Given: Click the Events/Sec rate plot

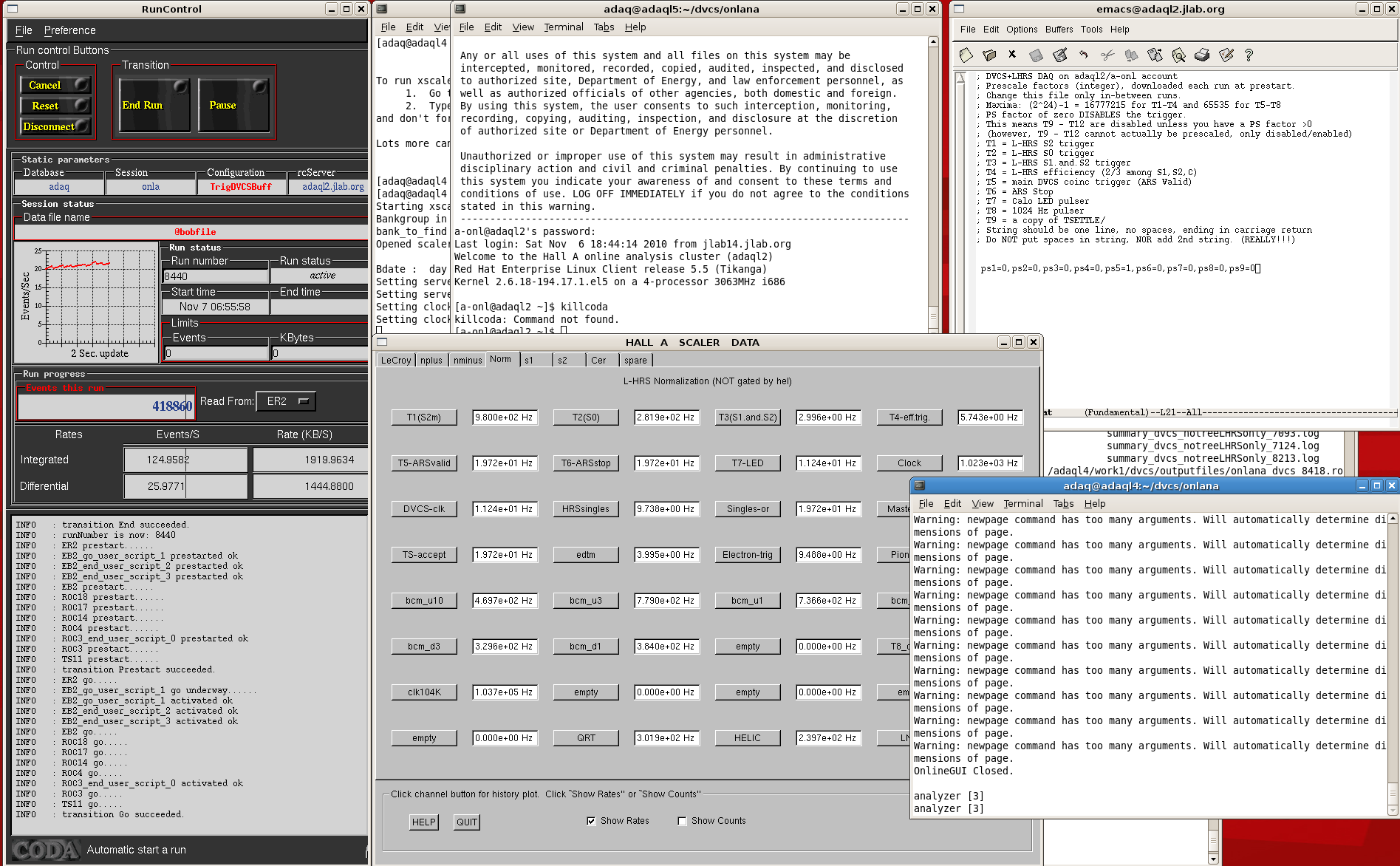Looking at the screenshot, I should [x=86, y=302].
